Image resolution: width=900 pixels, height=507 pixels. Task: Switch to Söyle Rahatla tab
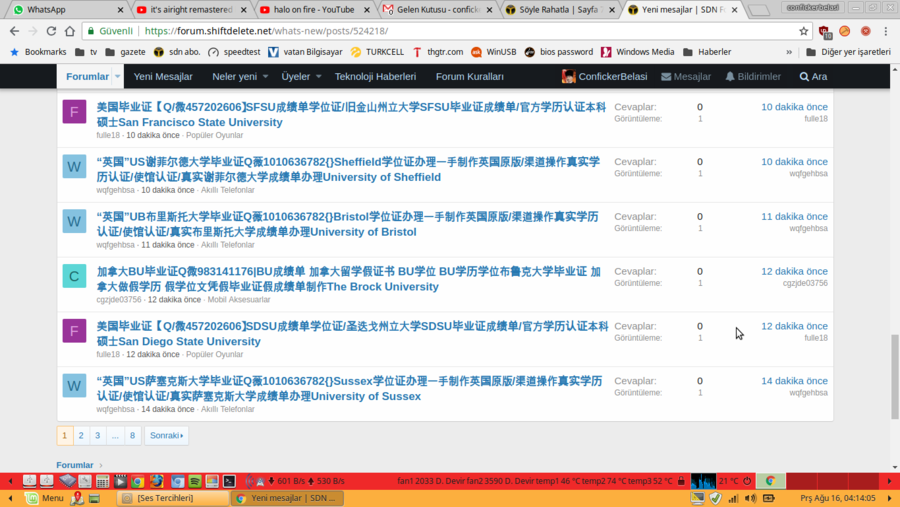pos(558,10)
